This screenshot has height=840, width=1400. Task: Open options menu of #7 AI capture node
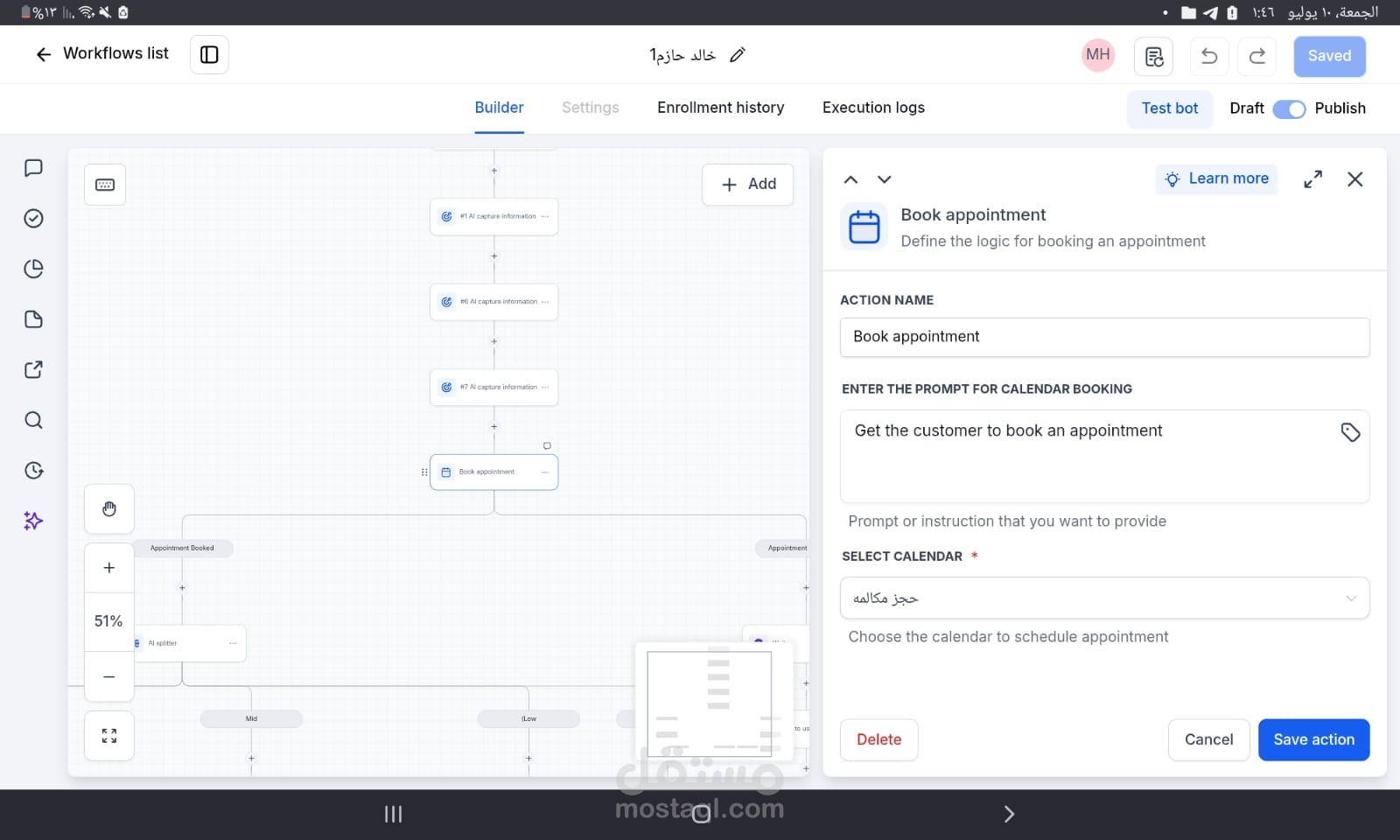pos(545,387)
